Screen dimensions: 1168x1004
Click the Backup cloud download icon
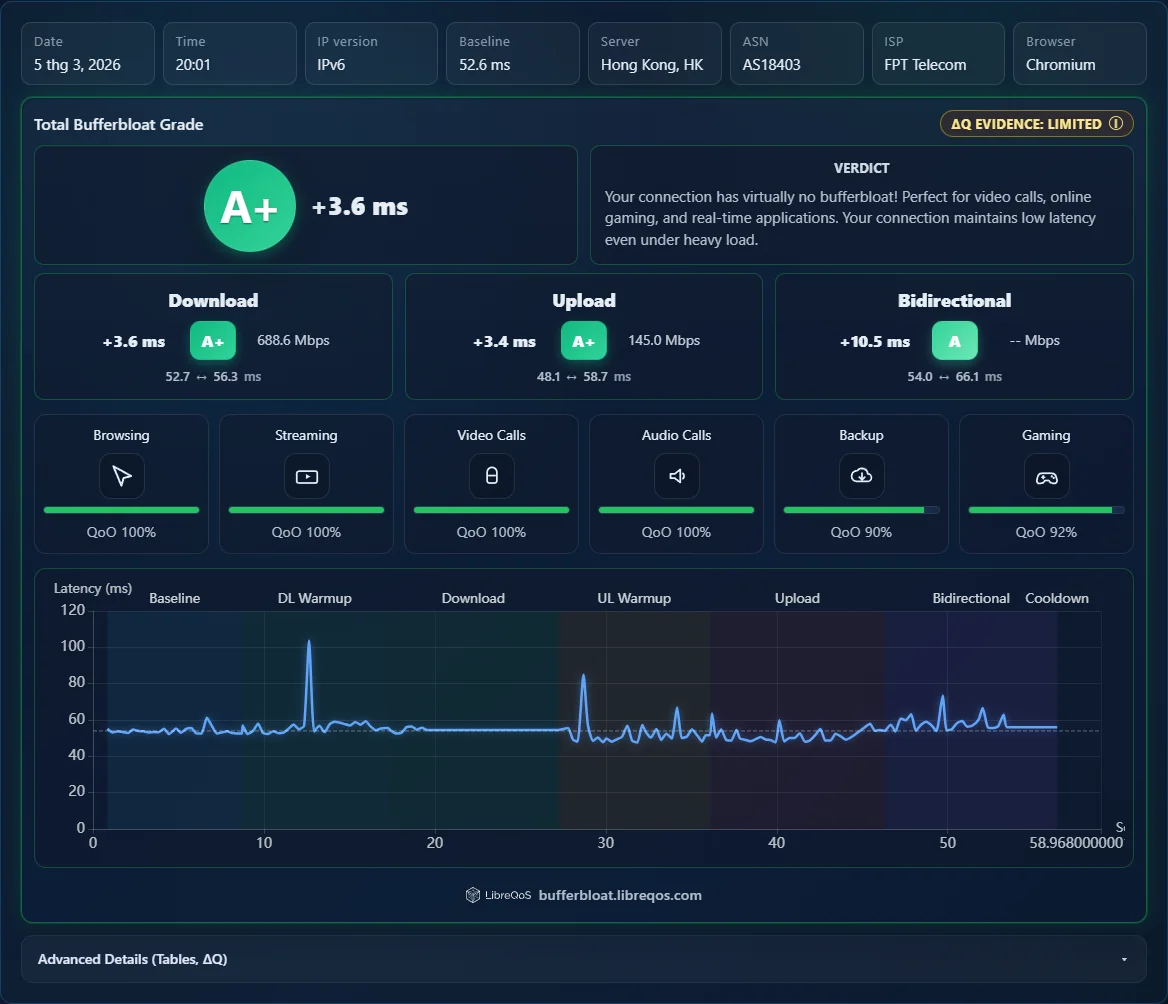[x=861, y=476]
